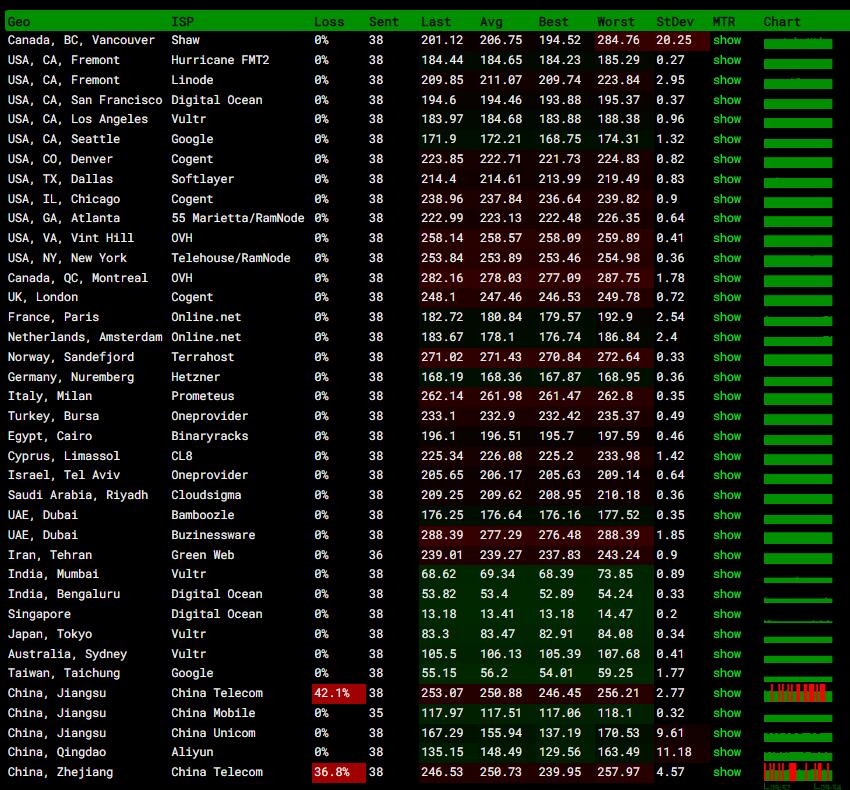Click the Loss column header
This screenshot has width=850, height=790.
[x=329, y=22]
